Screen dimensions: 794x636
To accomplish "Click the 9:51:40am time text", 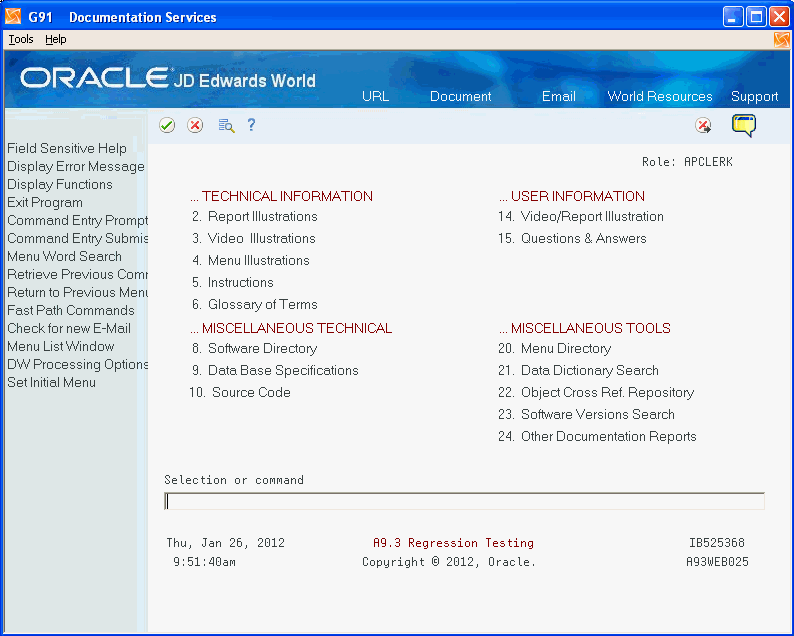I will (204, 562).
